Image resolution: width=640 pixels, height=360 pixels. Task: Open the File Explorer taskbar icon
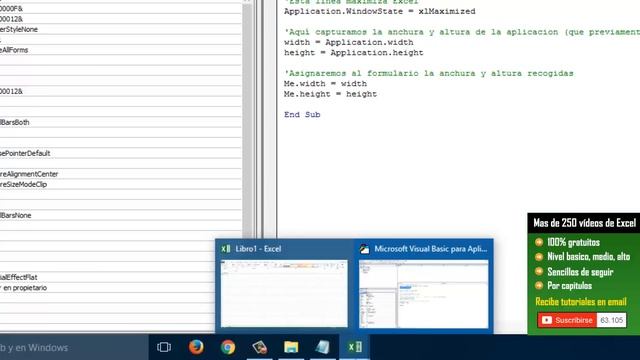[291, 347]
